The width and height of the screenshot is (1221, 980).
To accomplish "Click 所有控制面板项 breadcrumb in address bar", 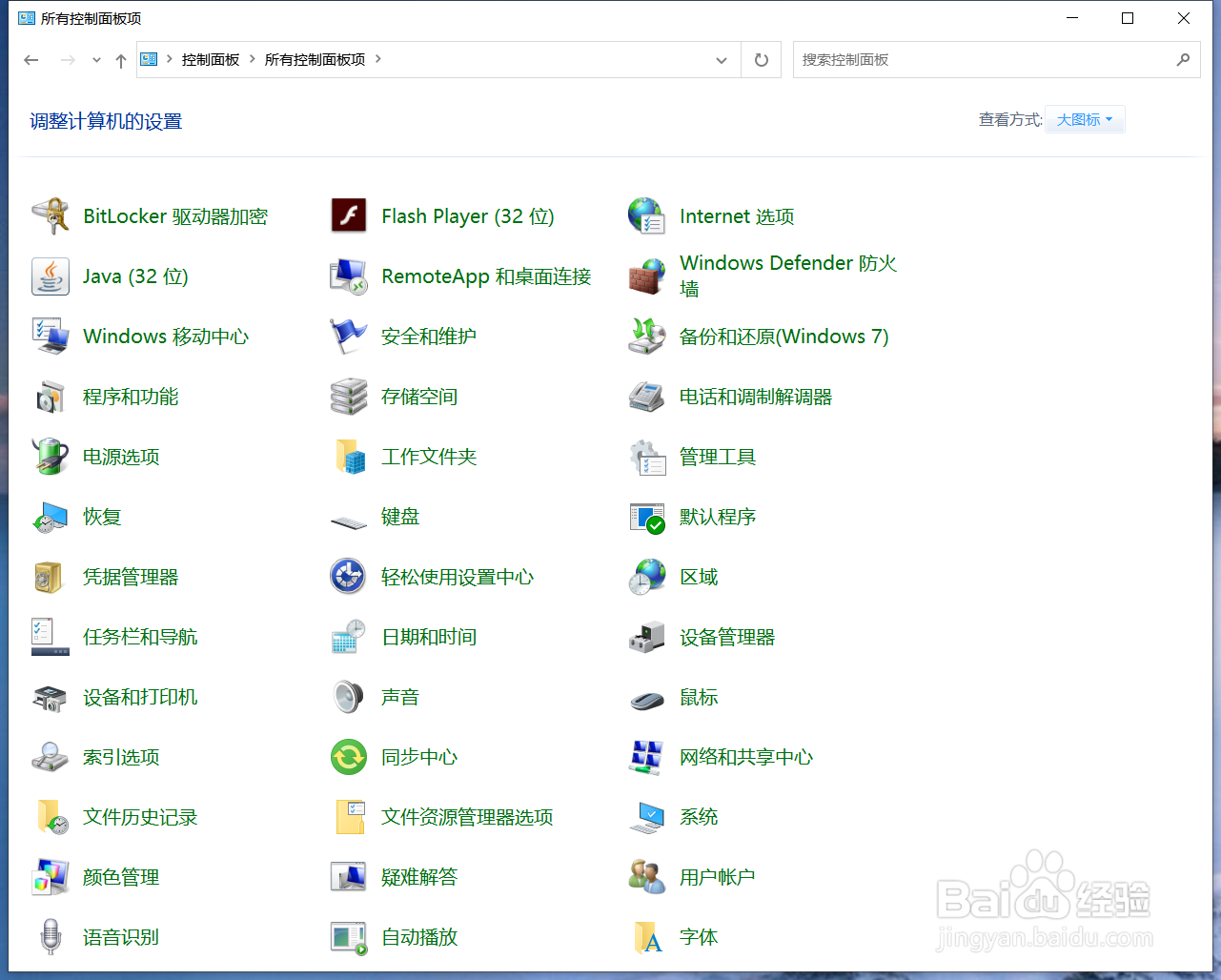I will click(x=315, y=59).
